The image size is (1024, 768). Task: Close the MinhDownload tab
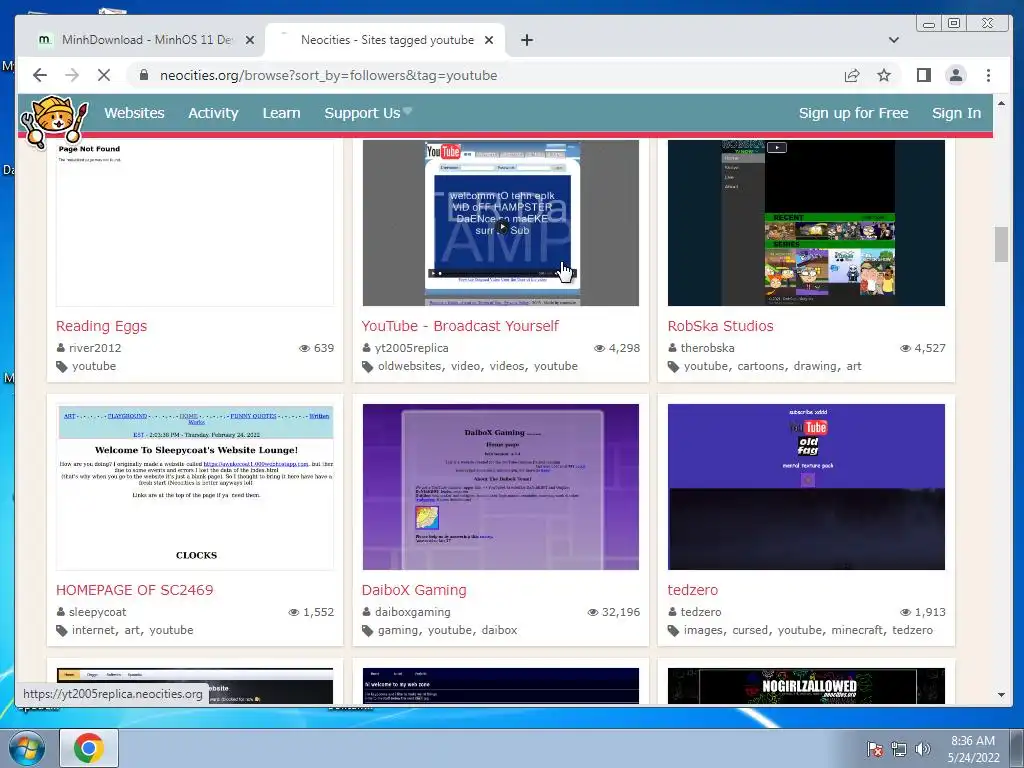249,40
